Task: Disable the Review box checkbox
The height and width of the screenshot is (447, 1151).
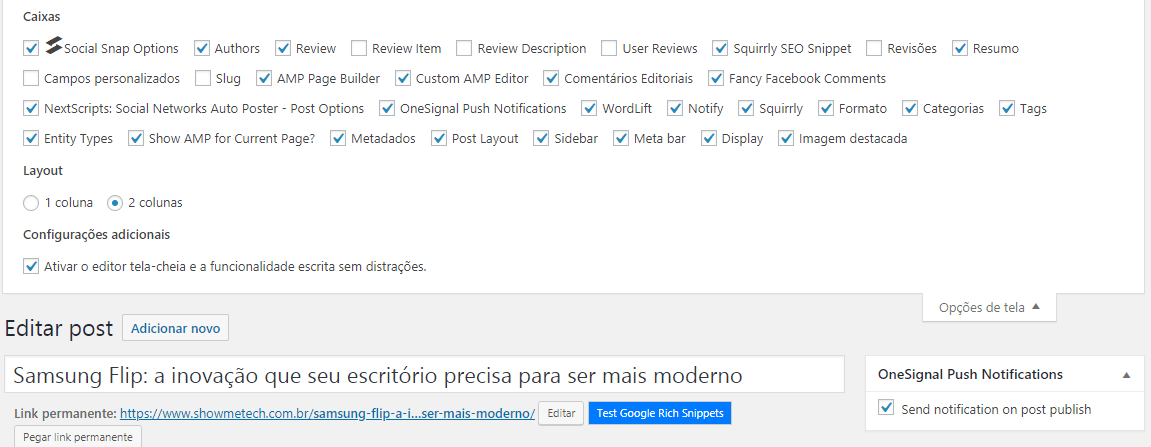Action: coord(283,48)
